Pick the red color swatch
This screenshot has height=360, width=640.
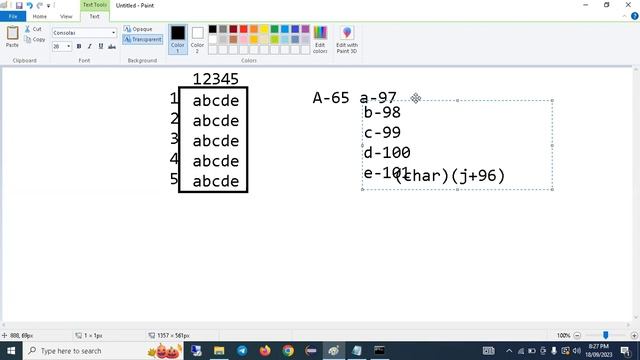click(243, 29)
